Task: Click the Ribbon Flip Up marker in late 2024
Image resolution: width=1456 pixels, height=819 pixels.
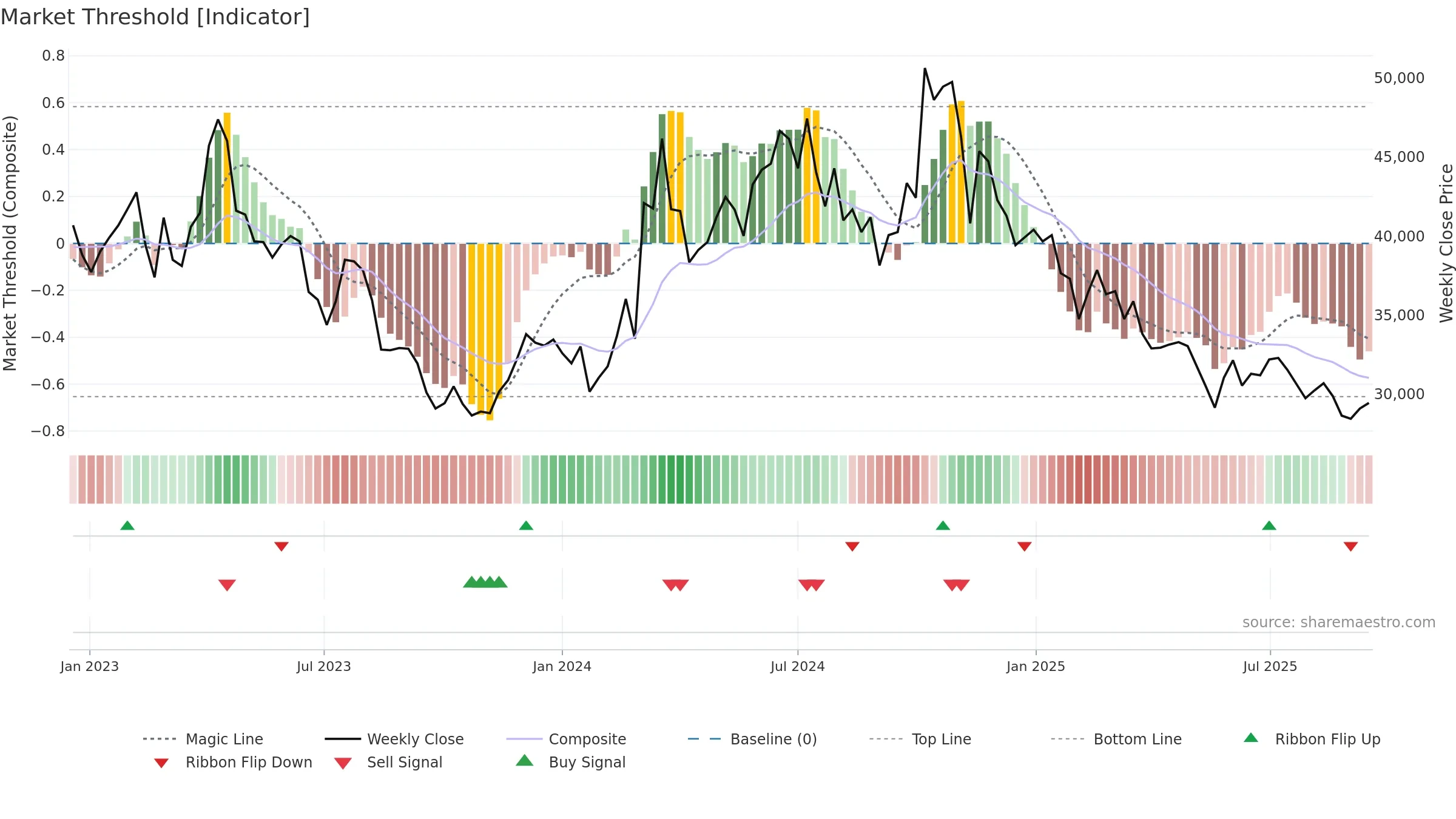Action: click(943, 525)
